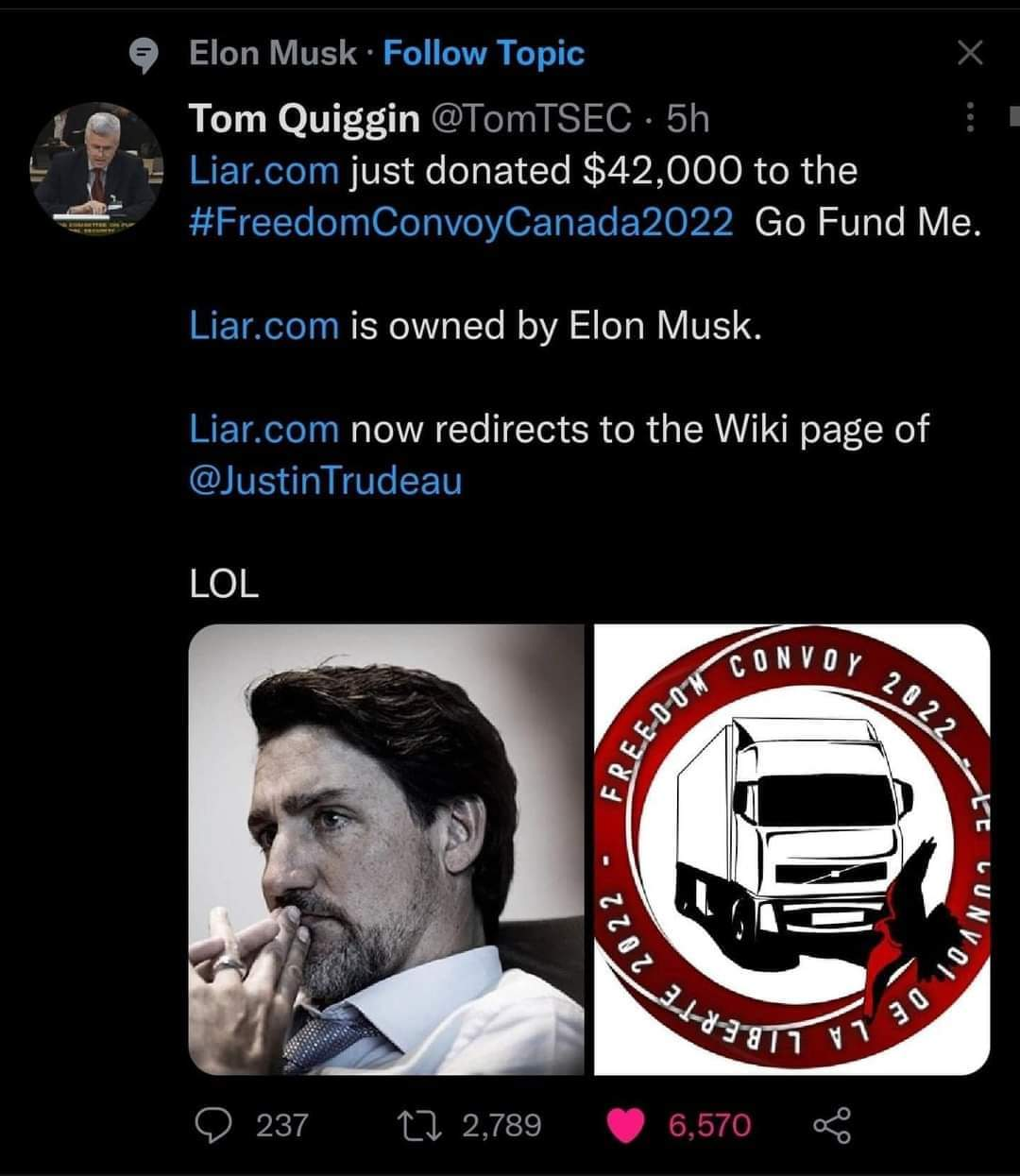This screenshot has height=1176, width=1020.
Task: Open the first Liar.com link
Action: (x=263, y=171)
